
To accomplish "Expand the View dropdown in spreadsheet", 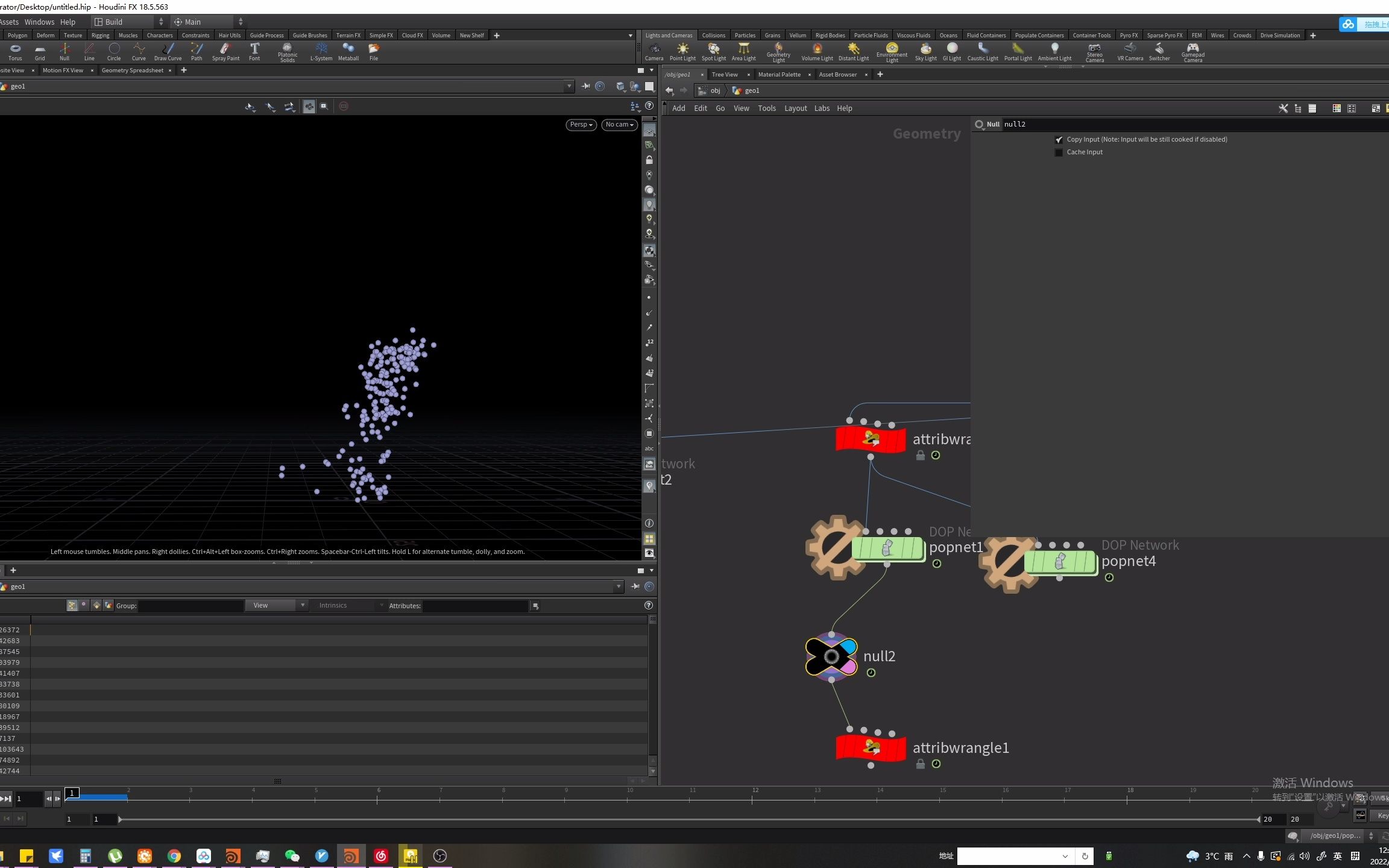I will 277,605.
